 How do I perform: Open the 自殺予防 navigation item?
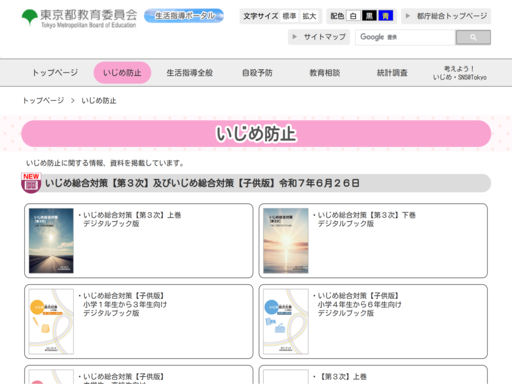coord(257,73)
